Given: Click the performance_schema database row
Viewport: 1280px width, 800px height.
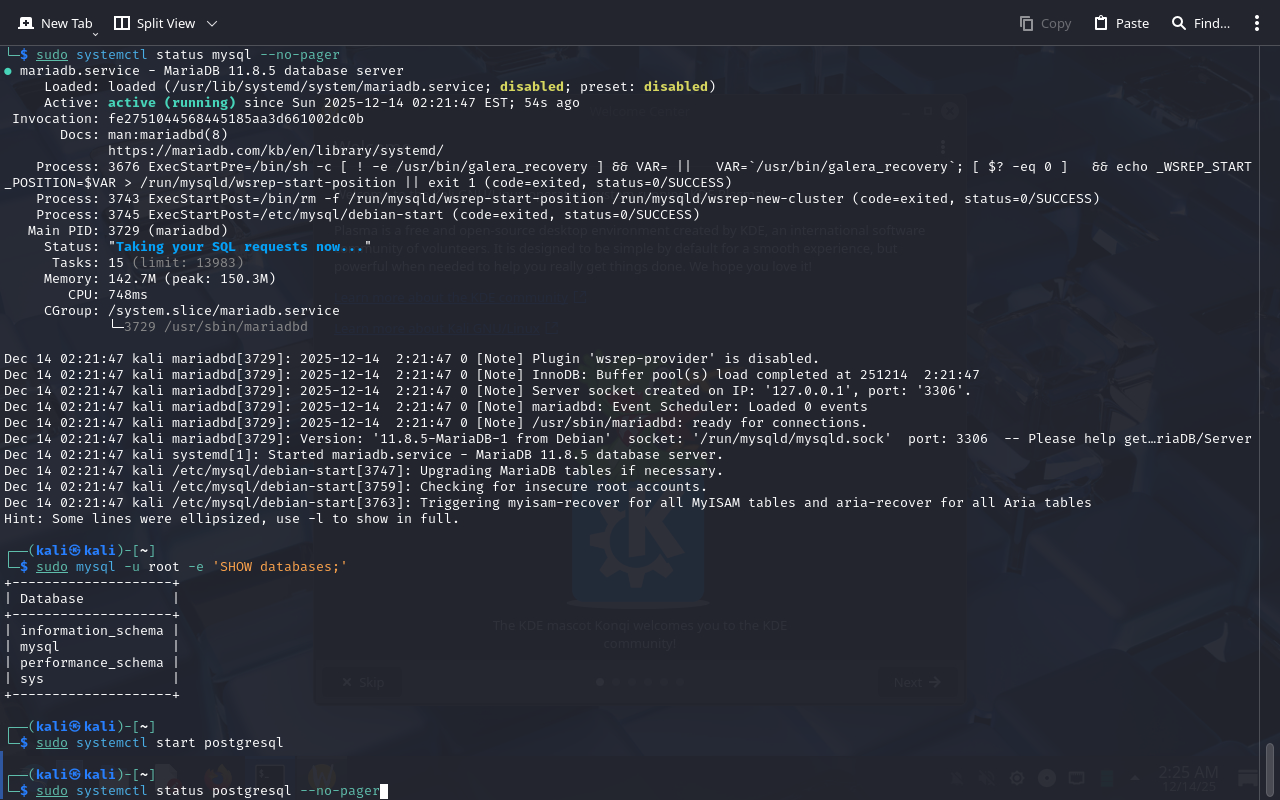Looking at the screenshot, I should tap(91, 663).
